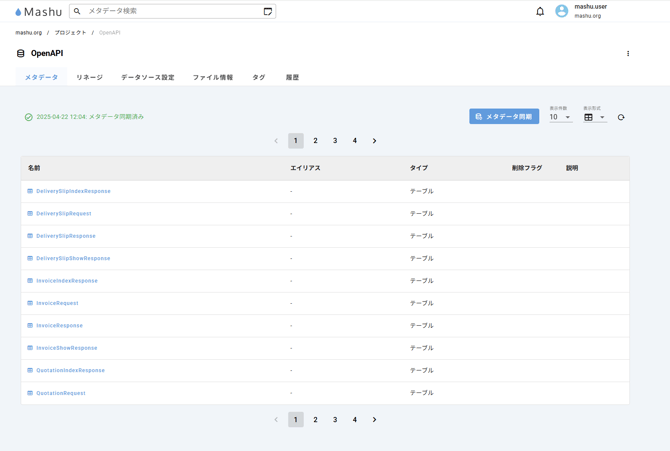Click the Mashu logo in the header

click(38, 12)
